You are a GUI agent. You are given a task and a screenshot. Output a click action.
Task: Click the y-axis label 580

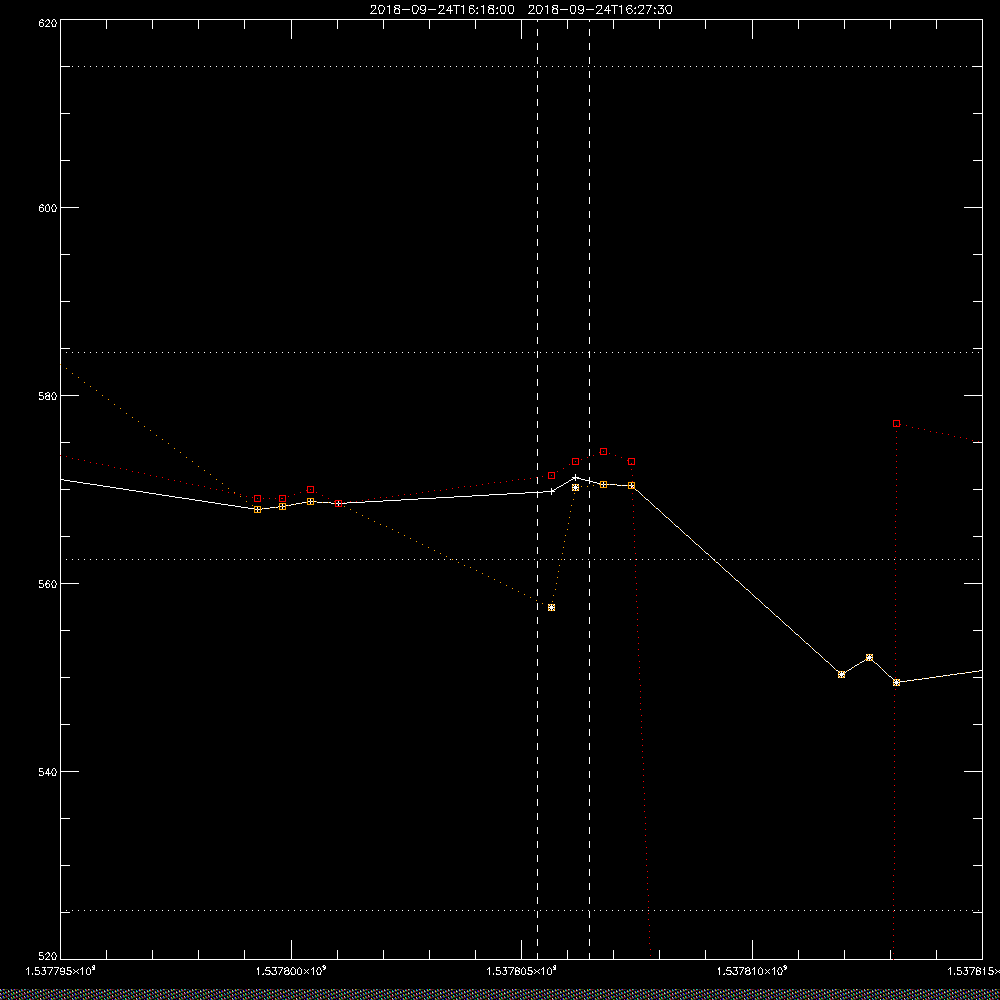(49, 395)
